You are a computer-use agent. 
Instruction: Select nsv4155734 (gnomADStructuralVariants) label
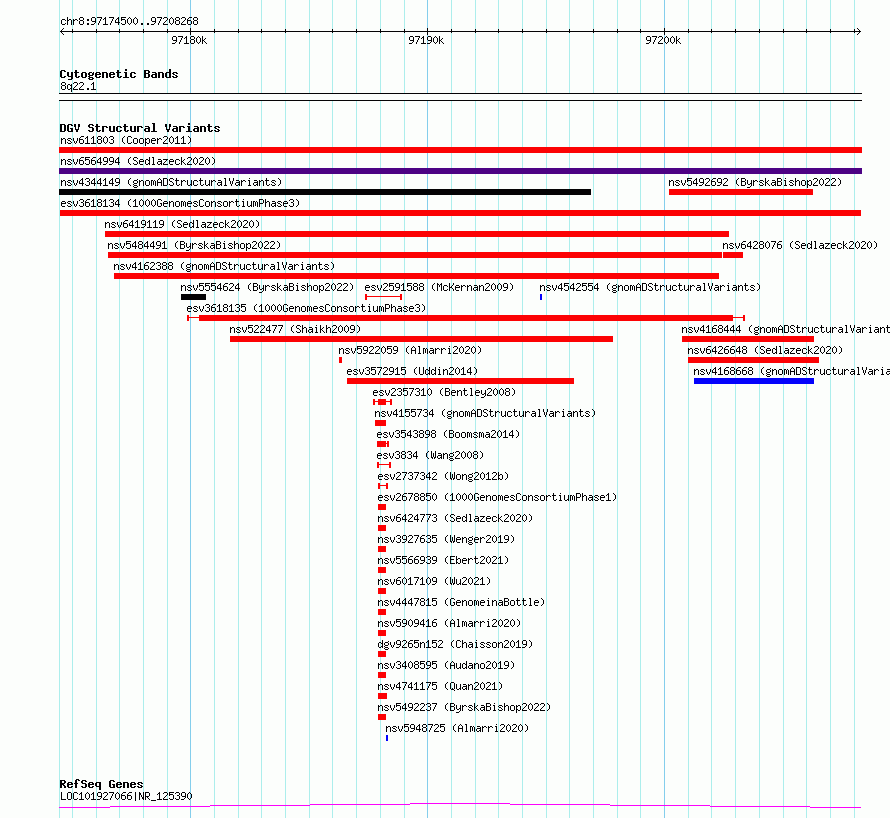pyautogui.click(x=485, y=413)
